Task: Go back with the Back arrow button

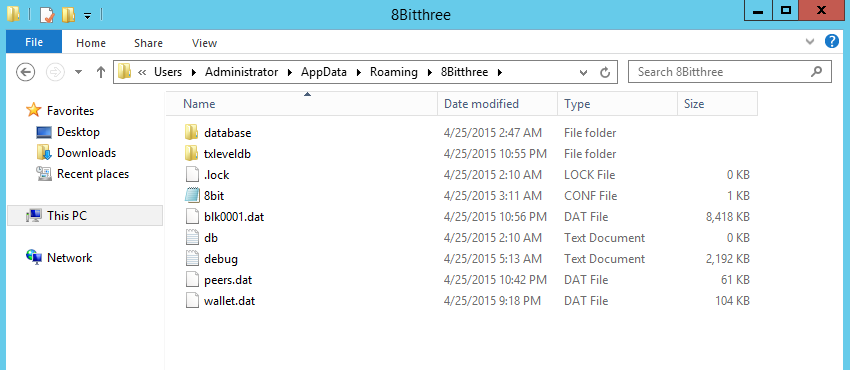Action: tap(25, 72)
